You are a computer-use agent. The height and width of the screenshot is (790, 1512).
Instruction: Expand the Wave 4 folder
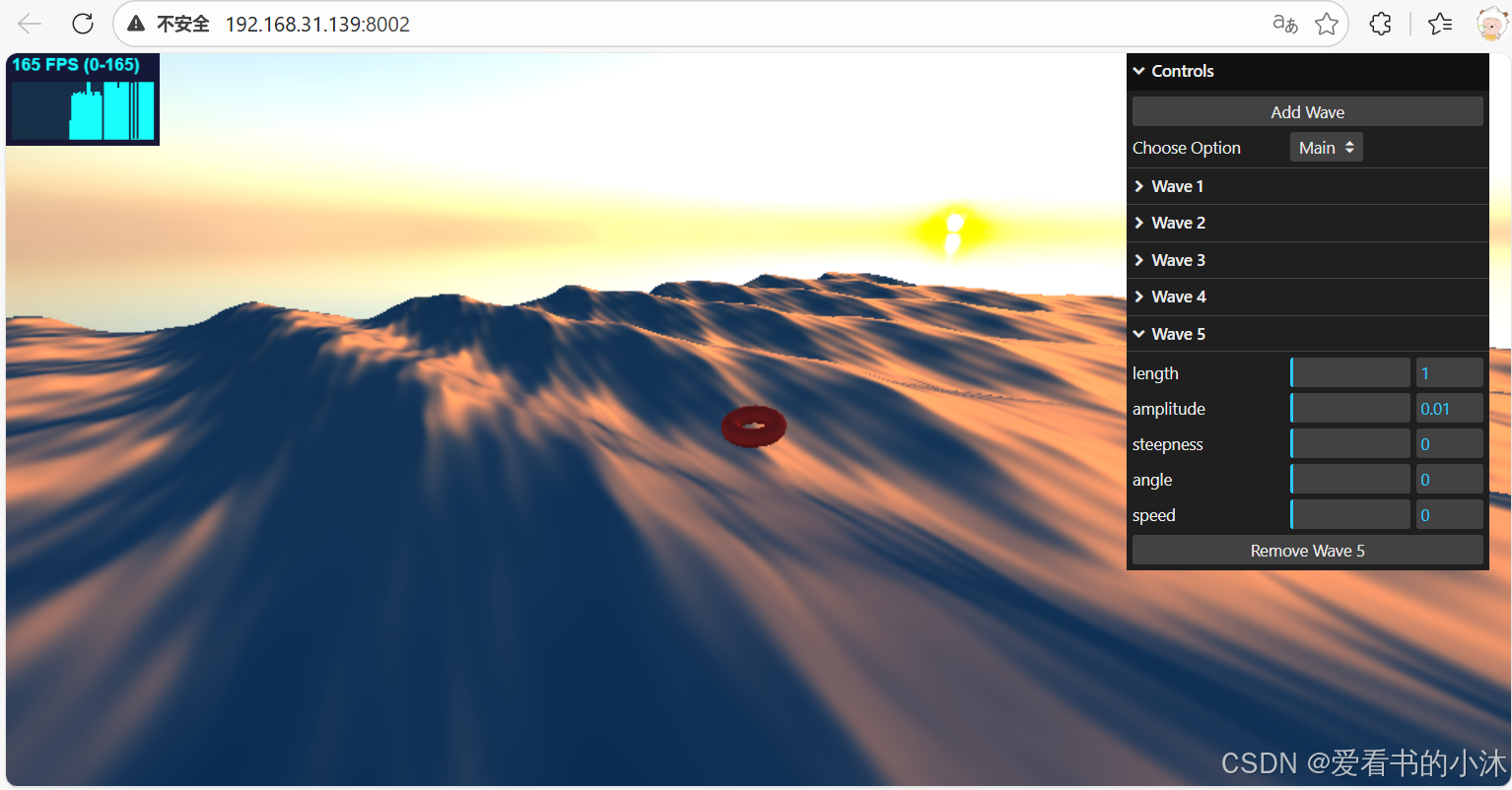pos(1307,296)
